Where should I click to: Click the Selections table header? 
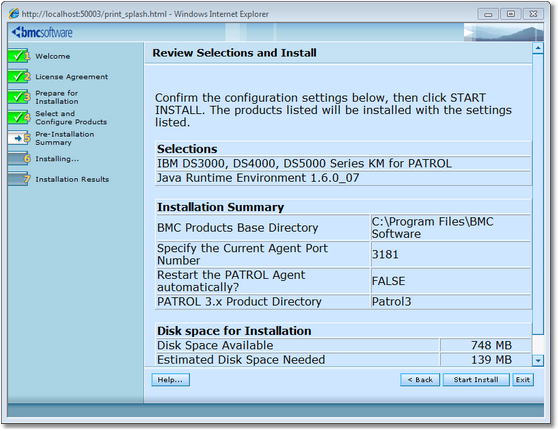pos(343,149)
